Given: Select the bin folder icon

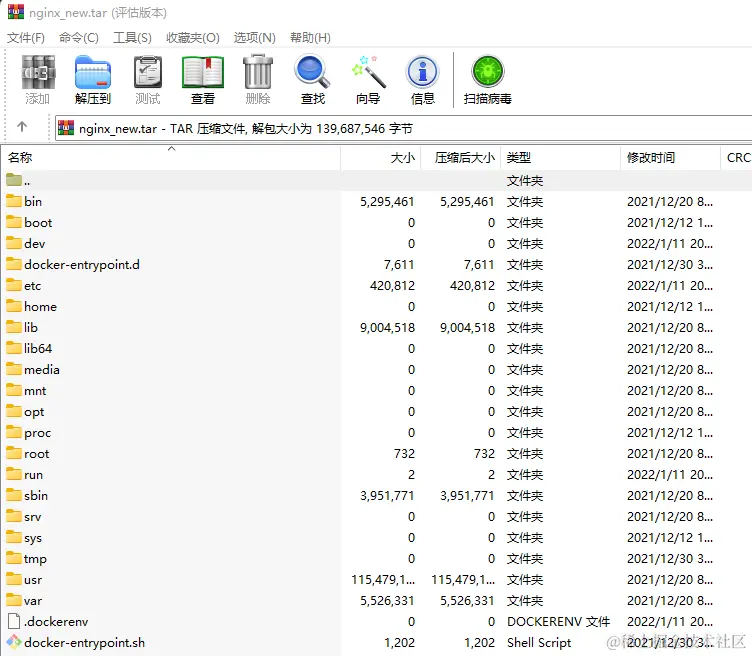Looking at the screenshot, I should pos(14,201).
